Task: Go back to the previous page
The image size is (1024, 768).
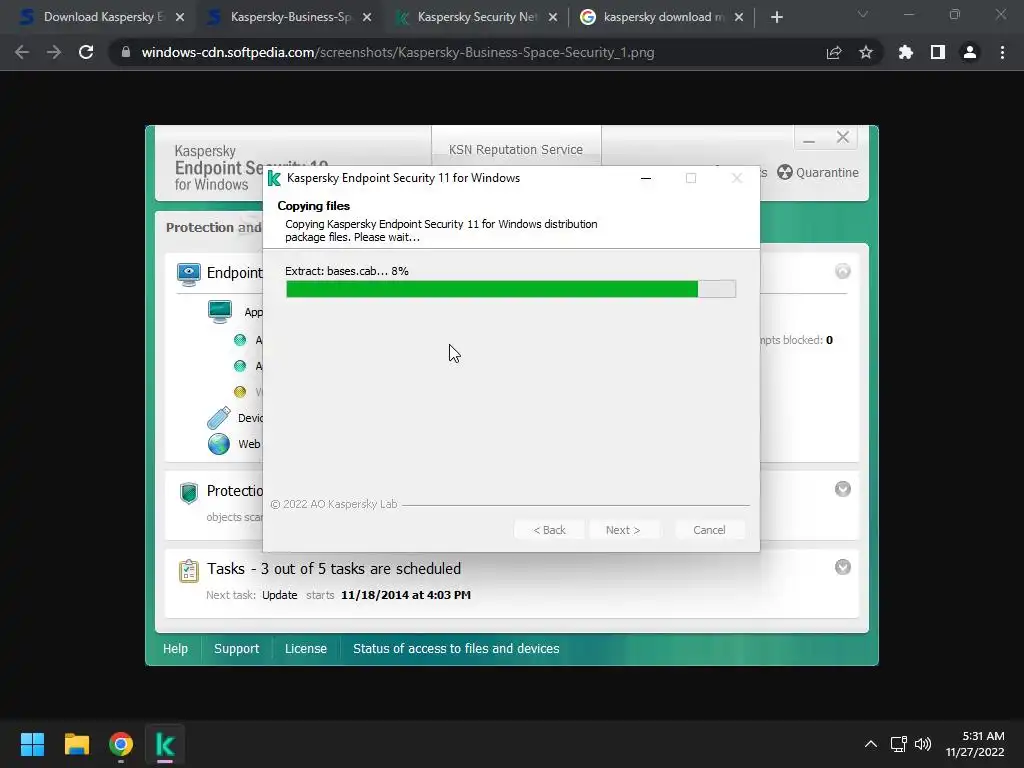Action: 22,52
